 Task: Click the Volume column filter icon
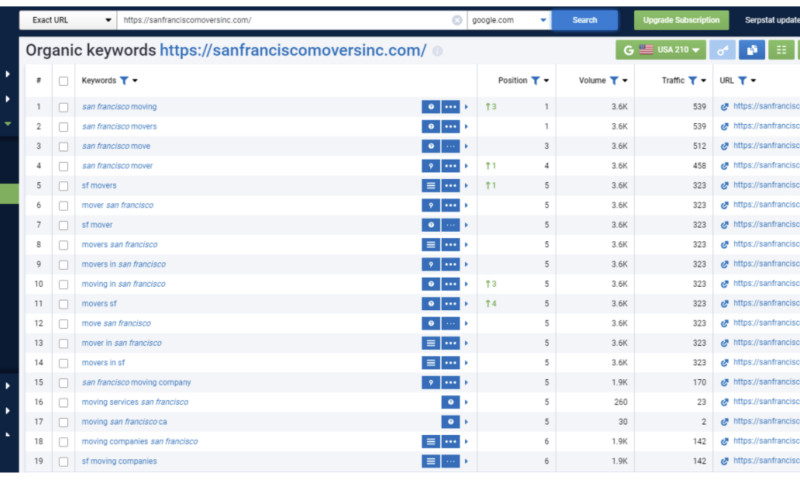tap(614, 81)
